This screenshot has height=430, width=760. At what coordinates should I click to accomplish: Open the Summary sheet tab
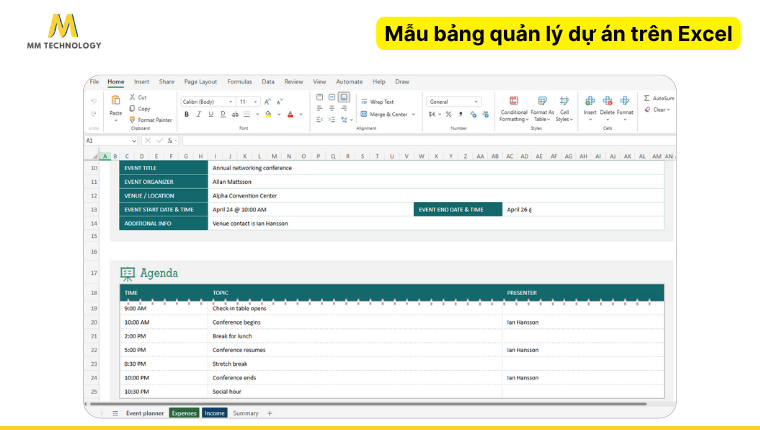click(245, 413)
